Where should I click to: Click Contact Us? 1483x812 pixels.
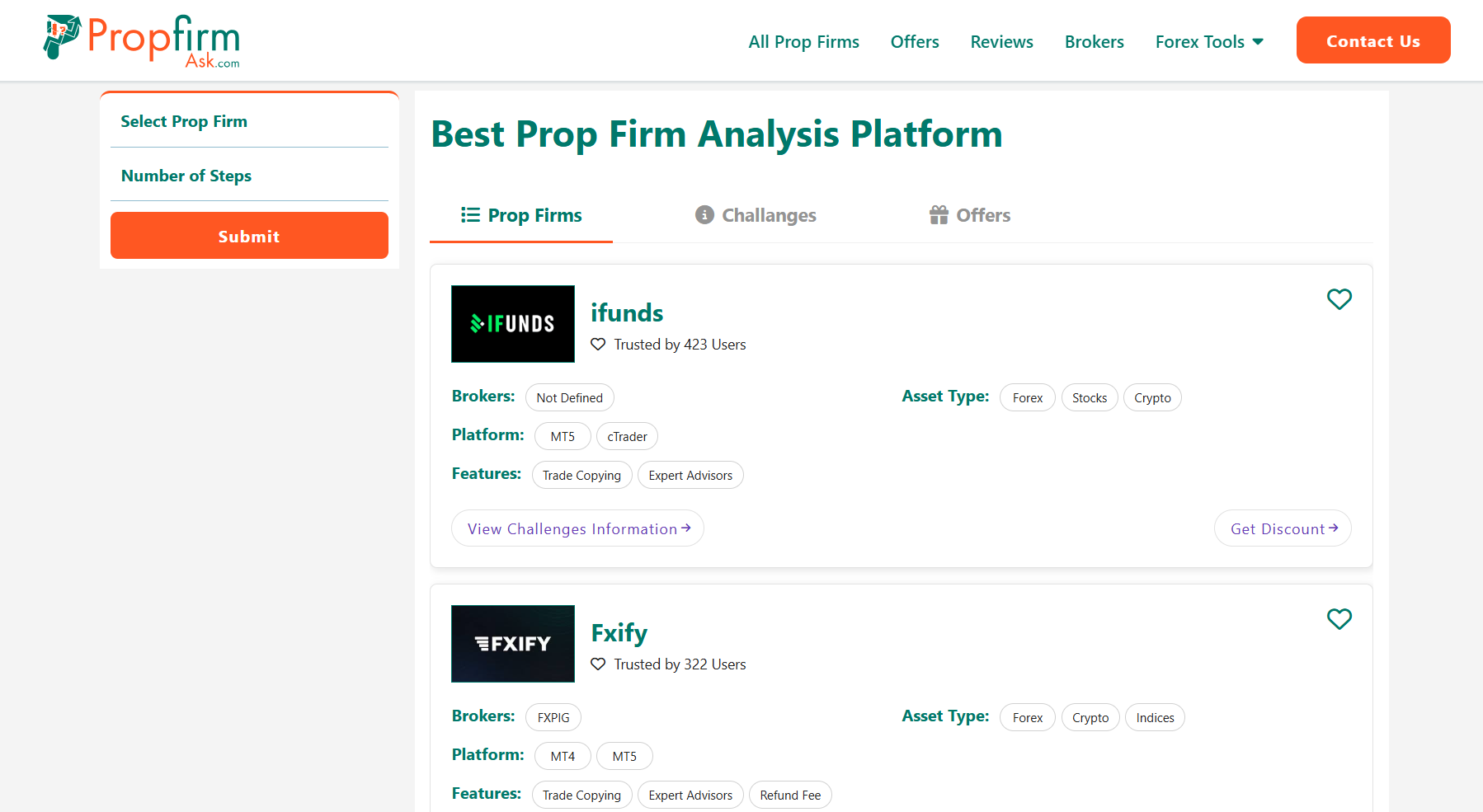point(1372,40)
